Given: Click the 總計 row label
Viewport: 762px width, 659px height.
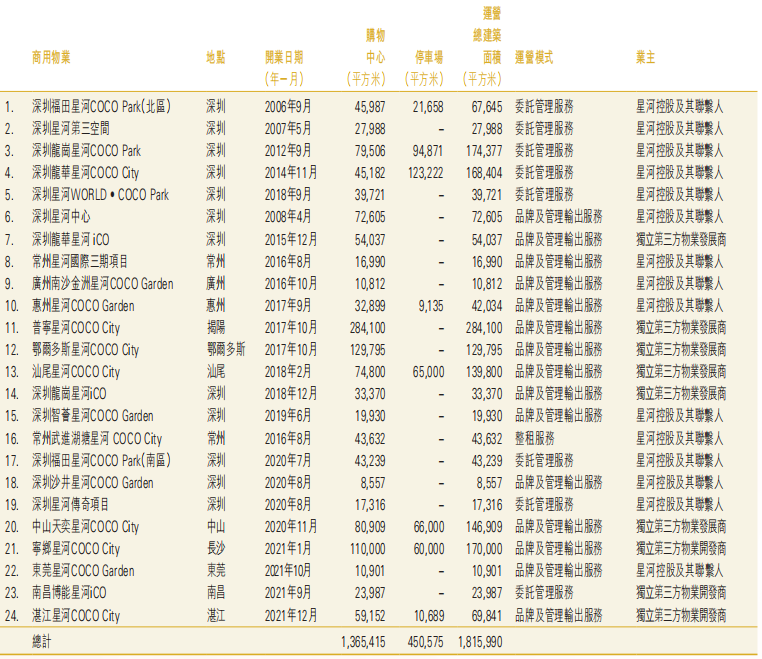Looking at the screenshot, I should pyautogui.click(x=45, y=639).
